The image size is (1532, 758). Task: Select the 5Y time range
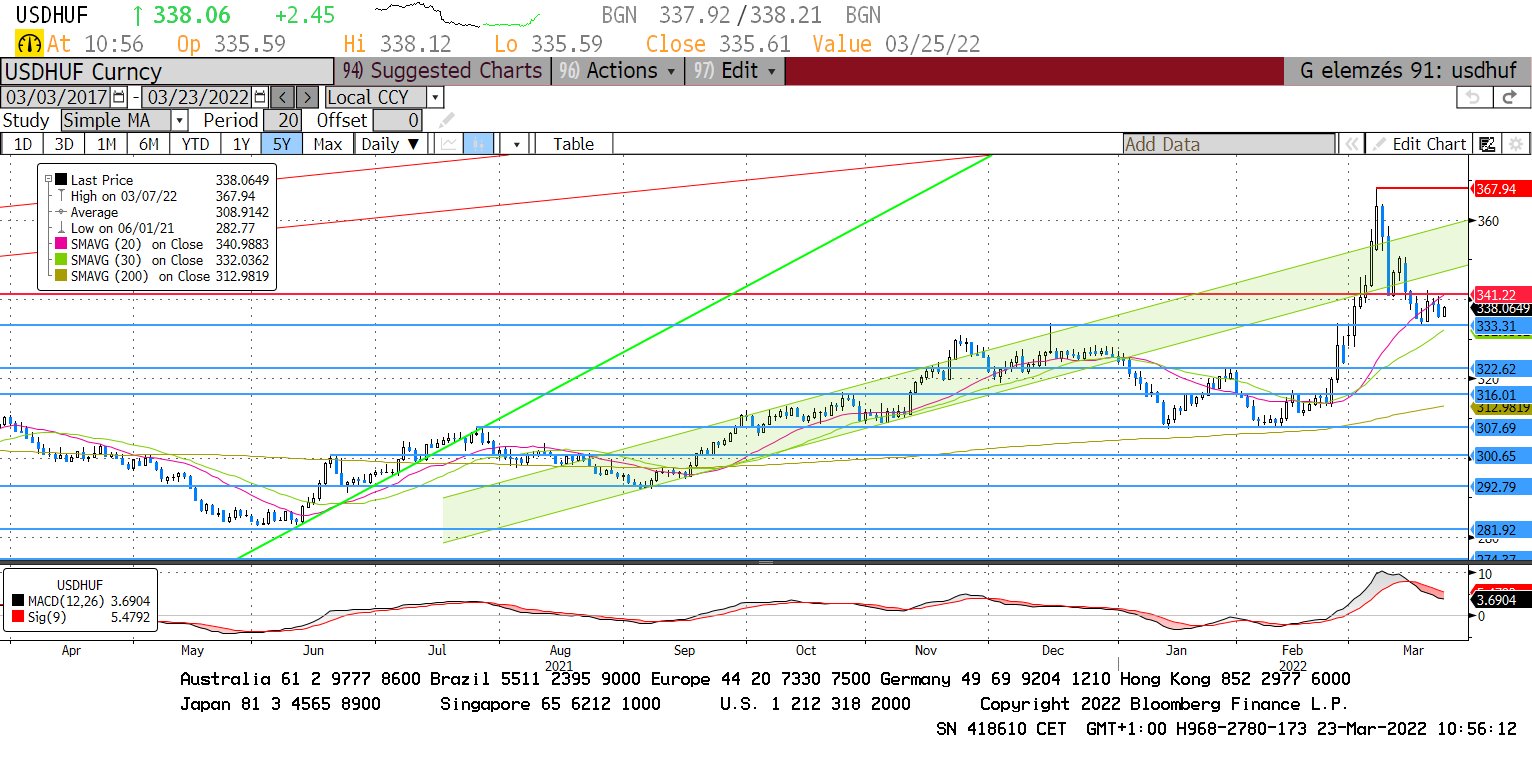282,144
